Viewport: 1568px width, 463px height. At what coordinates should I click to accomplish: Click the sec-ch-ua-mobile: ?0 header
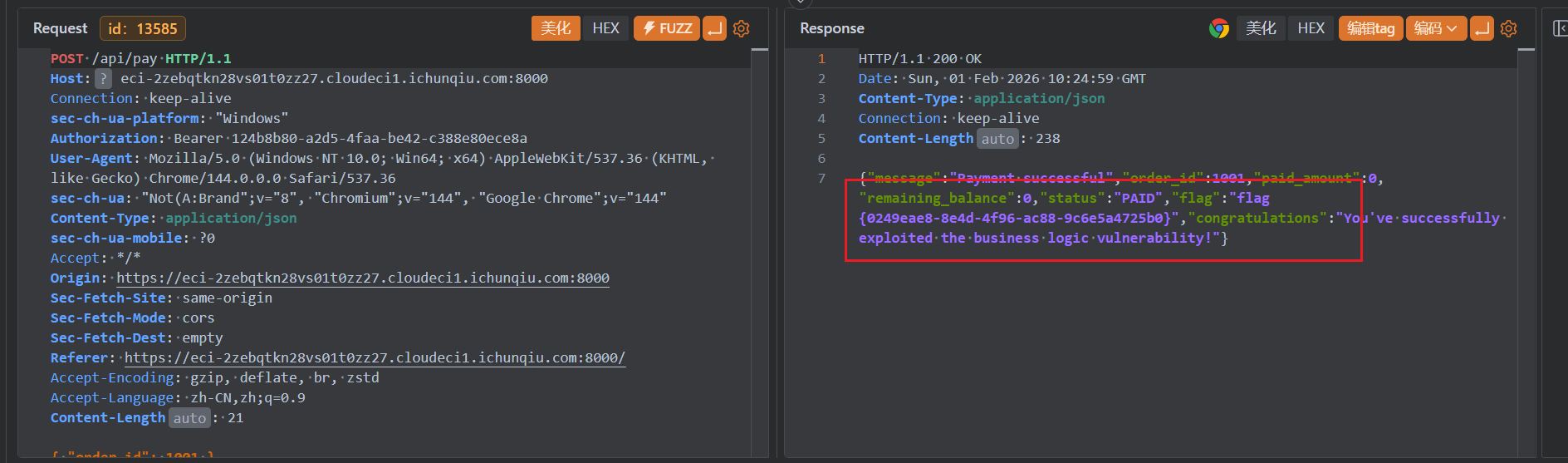(133, 238)
